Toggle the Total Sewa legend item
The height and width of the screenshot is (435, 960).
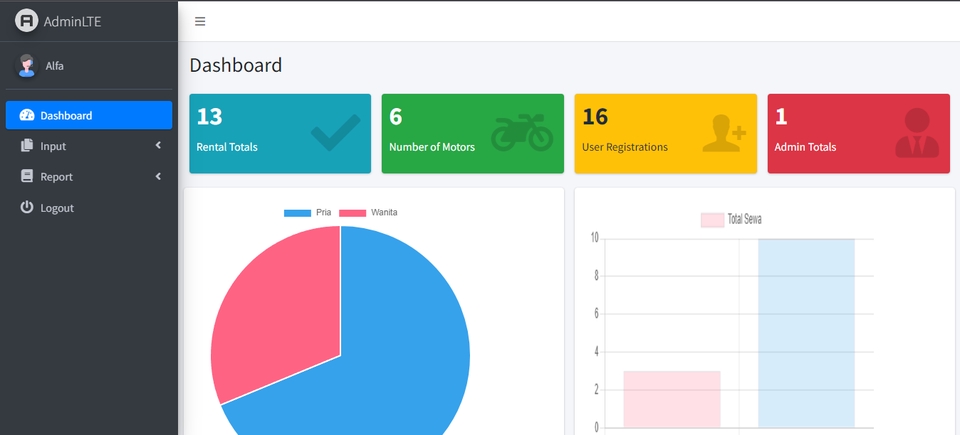(731, 219)
